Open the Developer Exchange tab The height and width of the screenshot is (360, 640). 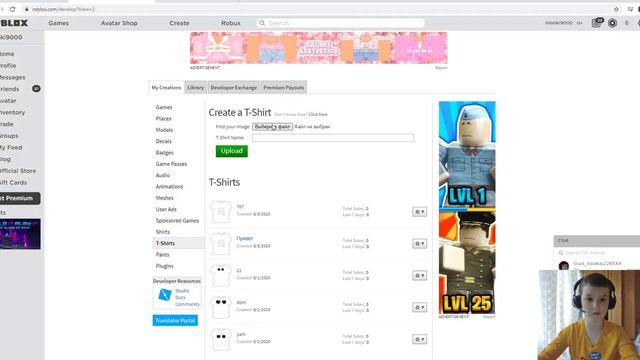233,87
